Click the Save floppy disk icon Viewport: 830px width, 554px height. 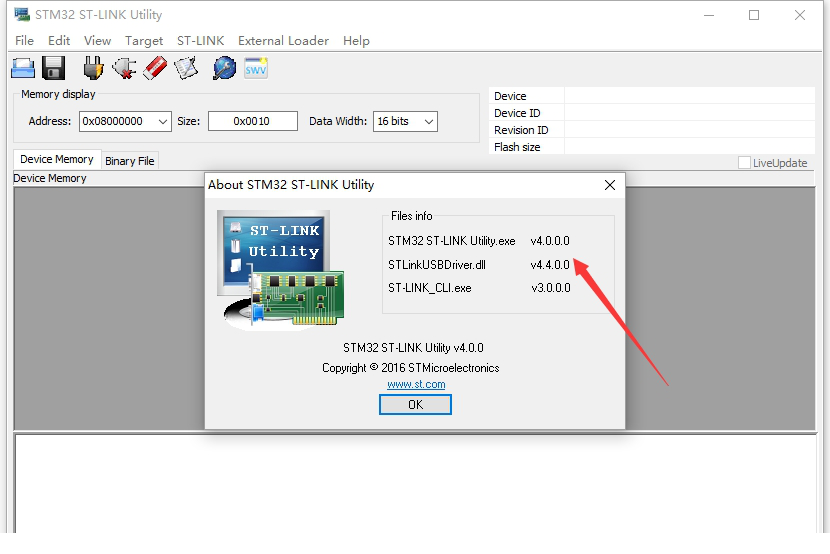53,68
